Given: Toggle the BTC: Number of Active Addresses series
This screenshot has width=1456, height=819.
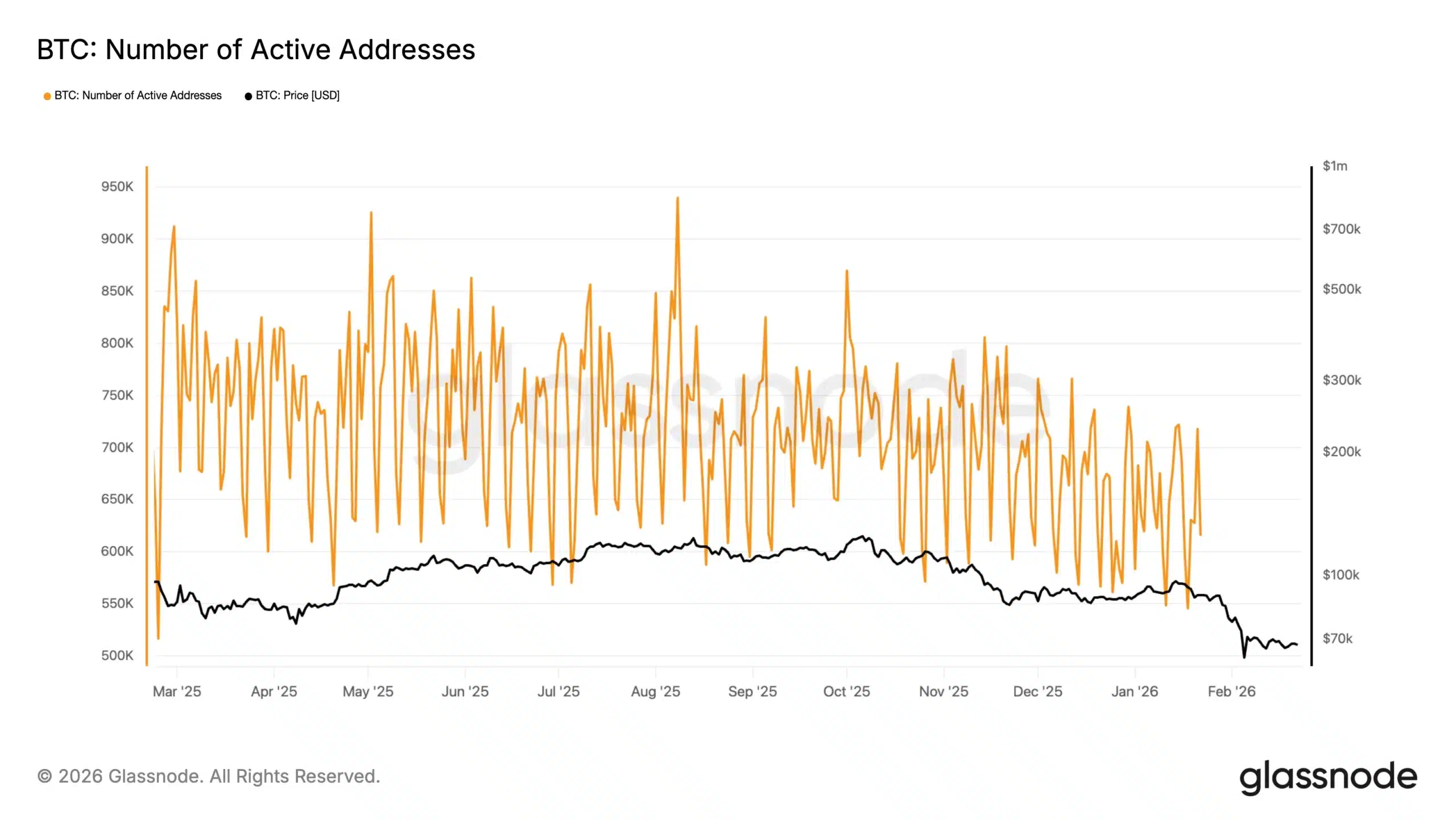Looking at the screenshot, I should point(138,96).
